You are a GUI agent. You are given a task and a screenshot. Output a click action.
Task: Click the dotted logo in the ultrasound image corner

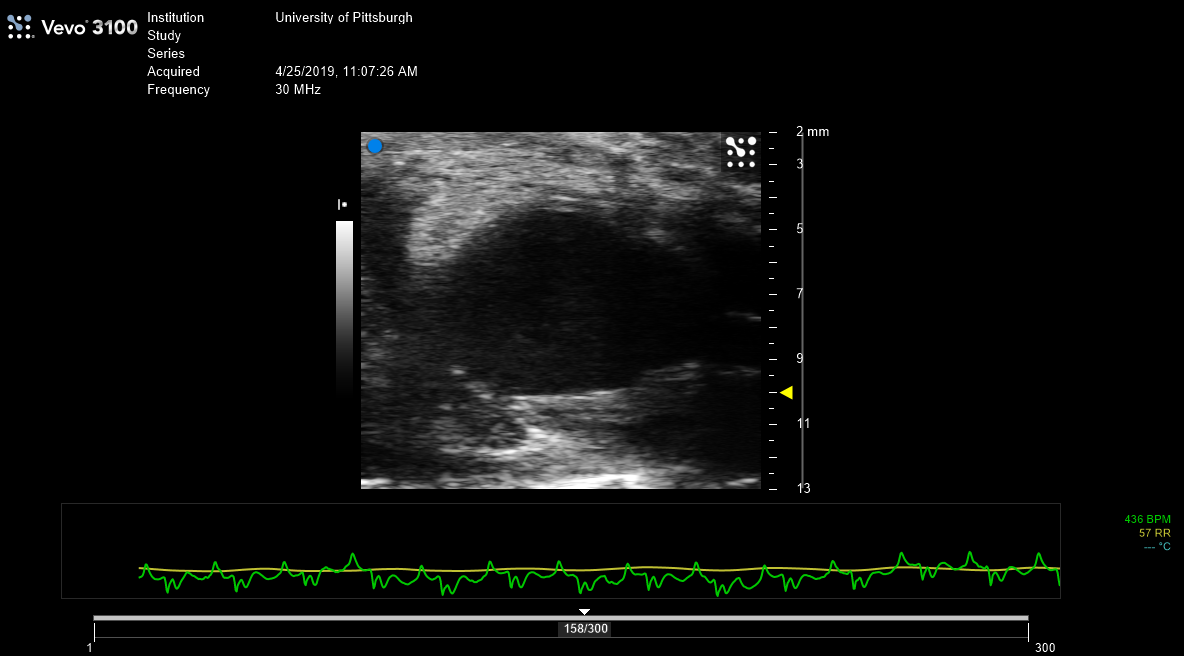pos(741,152)
